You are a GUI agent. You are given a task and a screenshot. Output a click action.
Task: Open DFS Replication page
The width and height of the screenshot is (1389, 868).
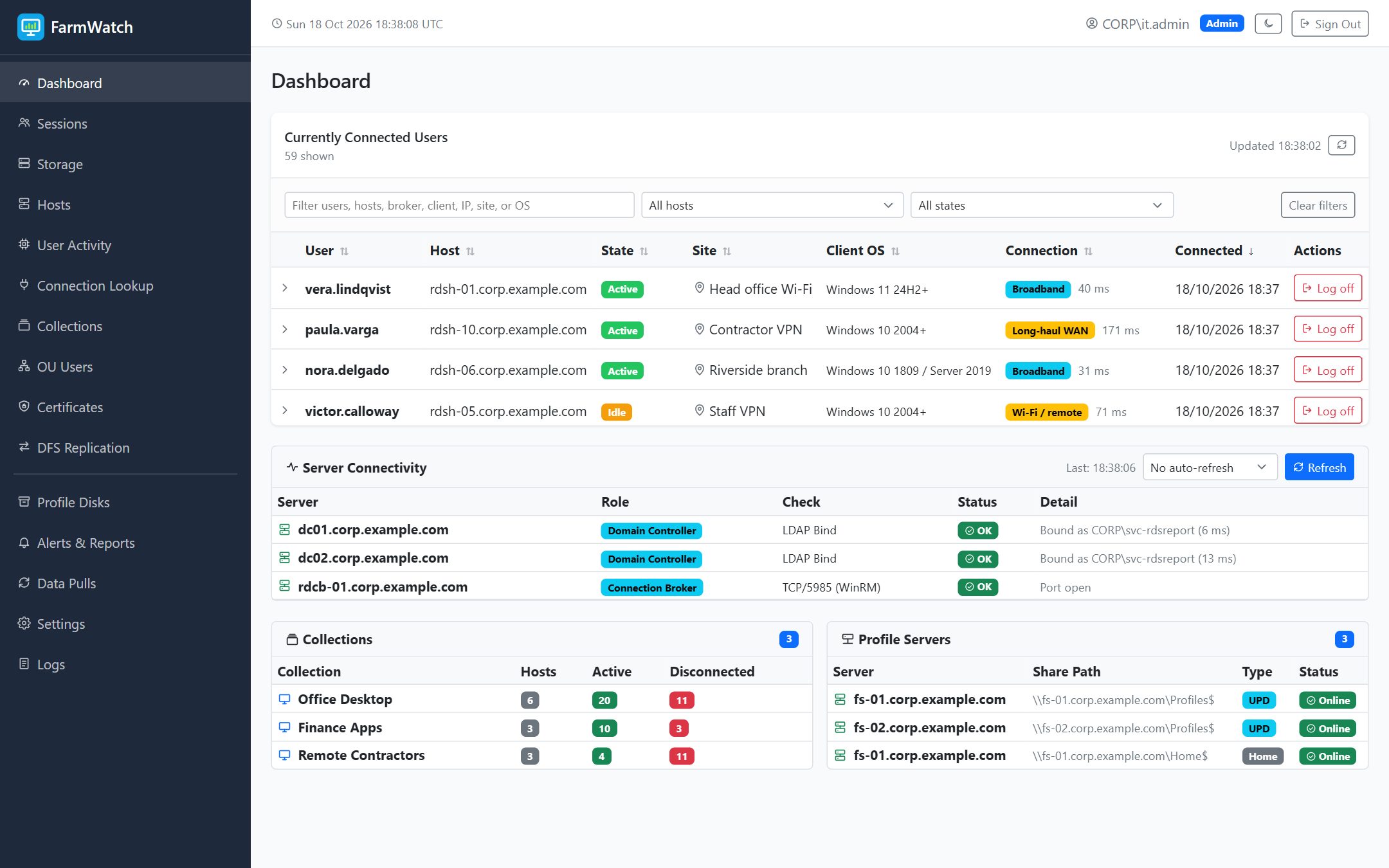(x=125, y=448)
